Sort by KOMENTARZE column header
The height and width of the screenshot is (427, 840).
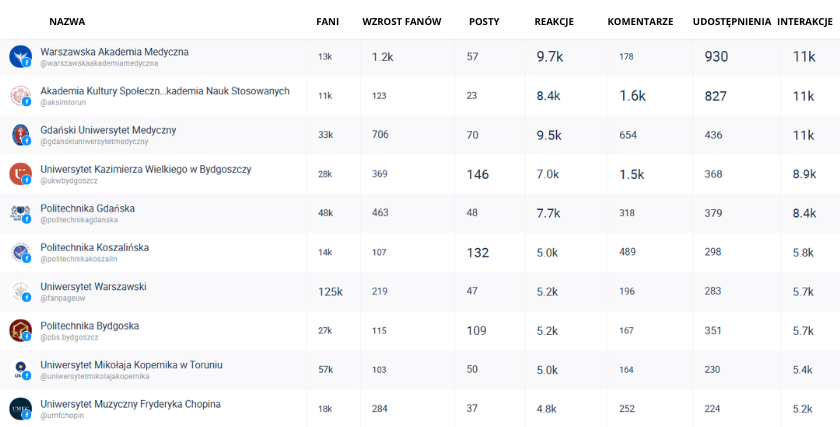coord(640,21)
